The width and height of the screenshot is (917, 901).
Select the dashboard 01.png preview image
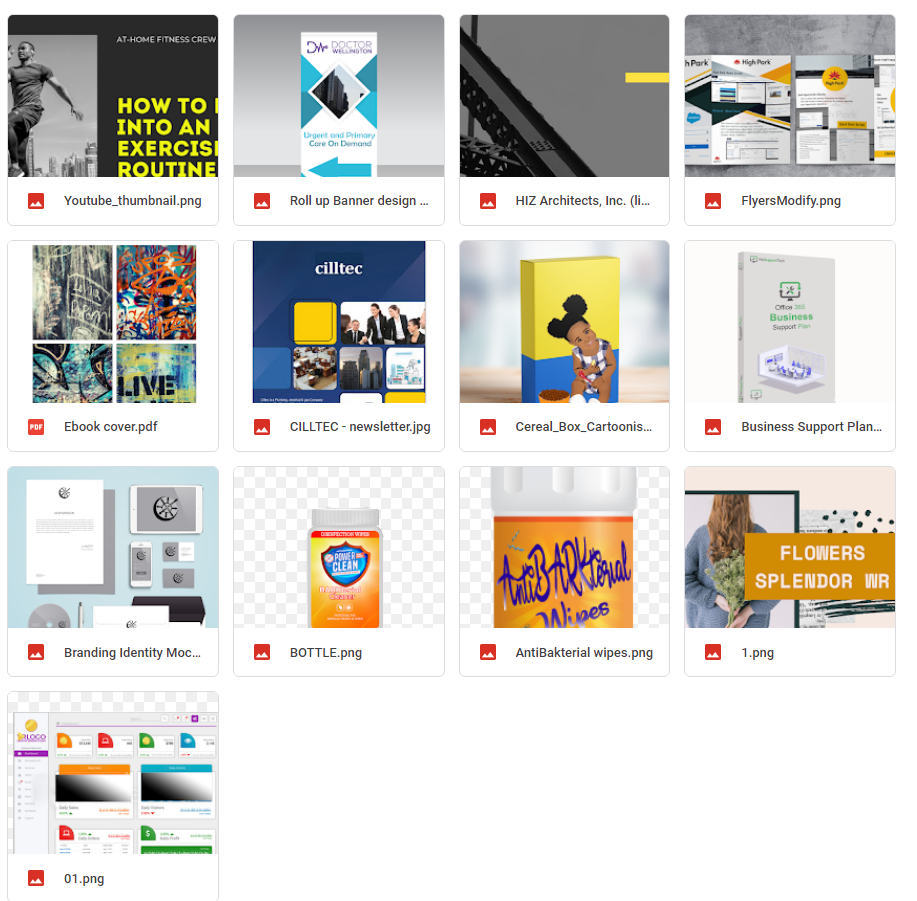click(x=113, y=773)
